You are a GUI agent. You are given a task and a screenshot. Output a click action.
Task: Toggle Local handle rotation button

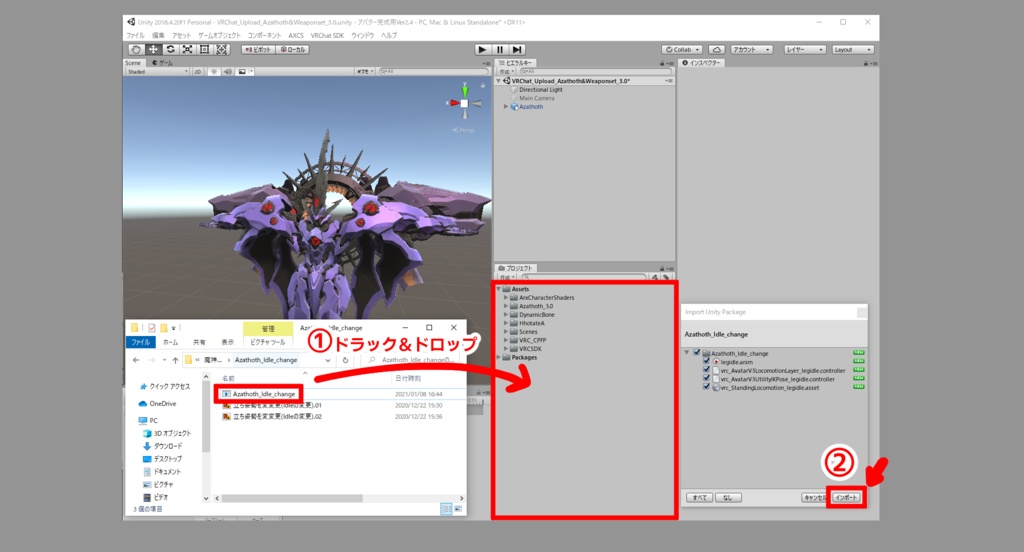click(x=293, y=50)
